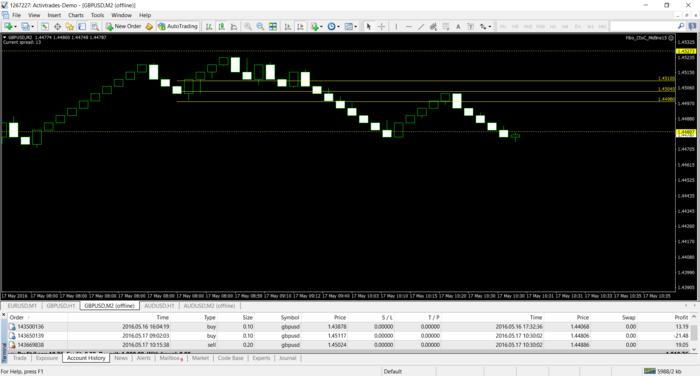Open the Indicators list dropdown arrow
This screenshot has height=376, width=700.
pyautogui.click(x=321, y=27)
